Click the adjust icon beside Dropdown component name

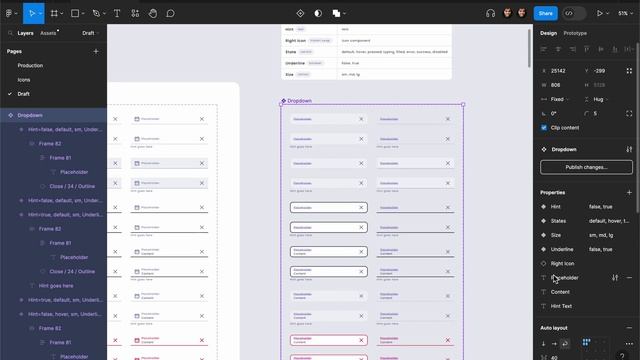coord(629,149)
